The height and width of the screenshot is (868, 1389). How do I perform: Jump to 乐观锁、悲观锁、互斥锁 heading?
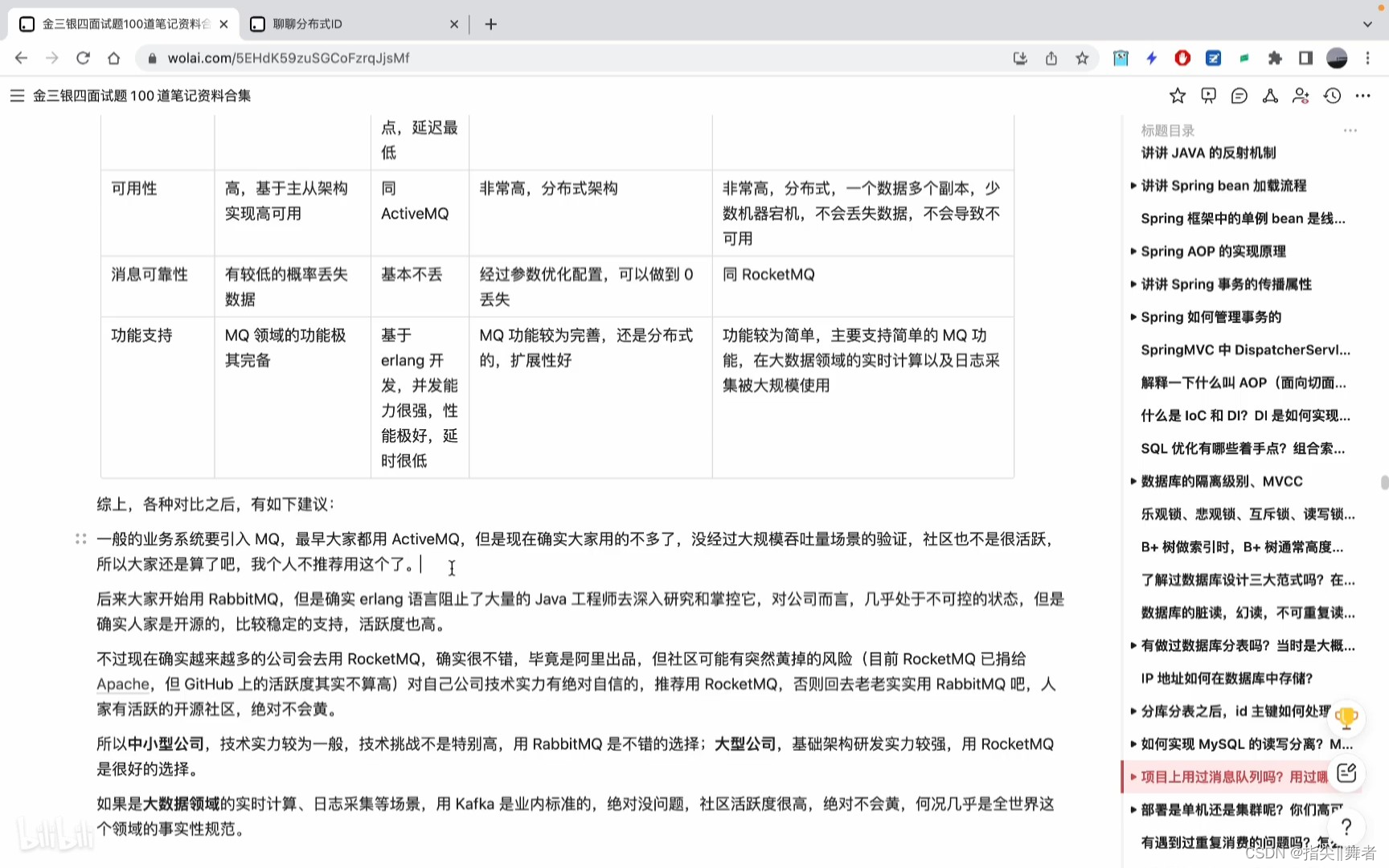(x=1248, y=514)
